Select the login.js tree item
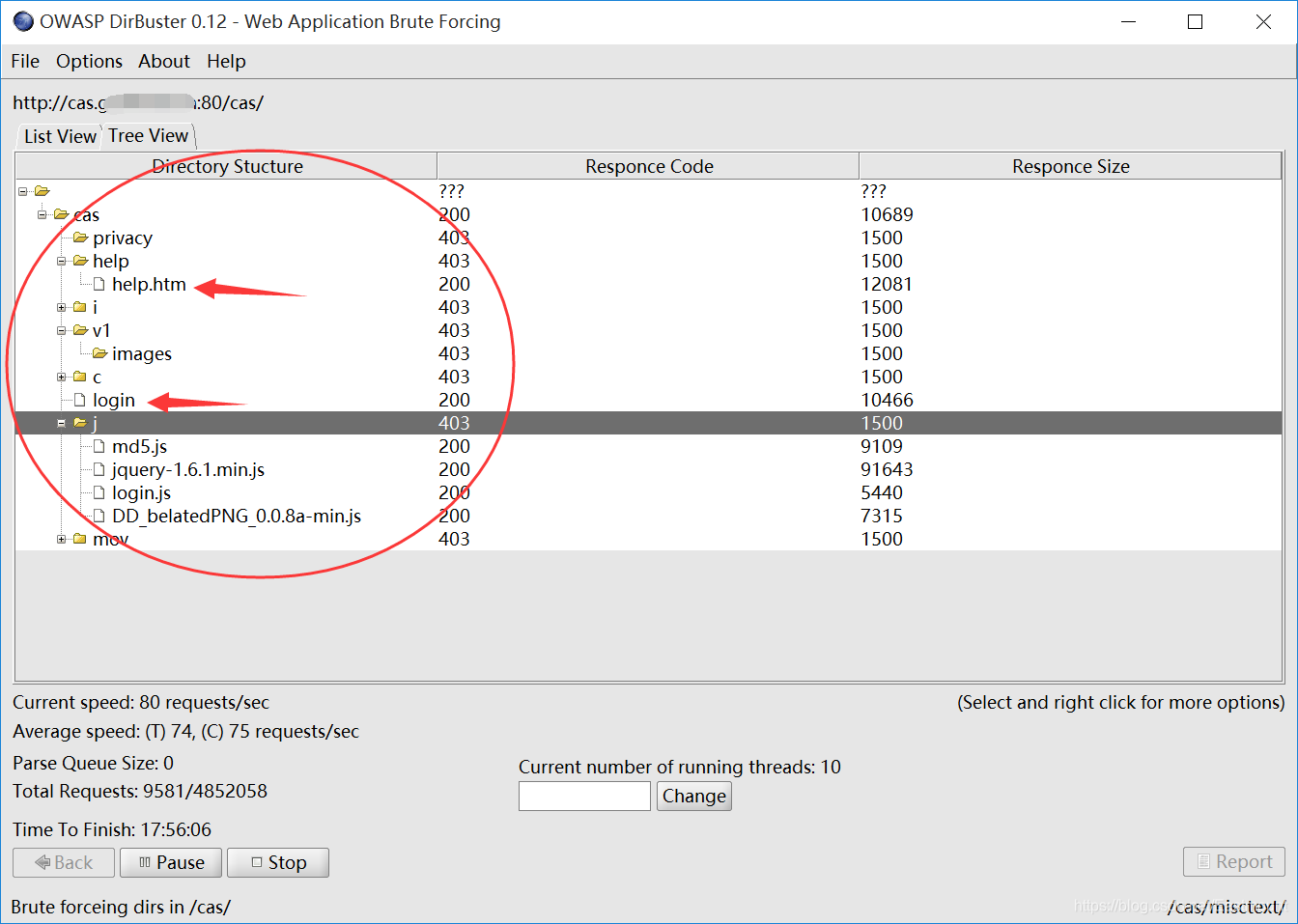 141,492
